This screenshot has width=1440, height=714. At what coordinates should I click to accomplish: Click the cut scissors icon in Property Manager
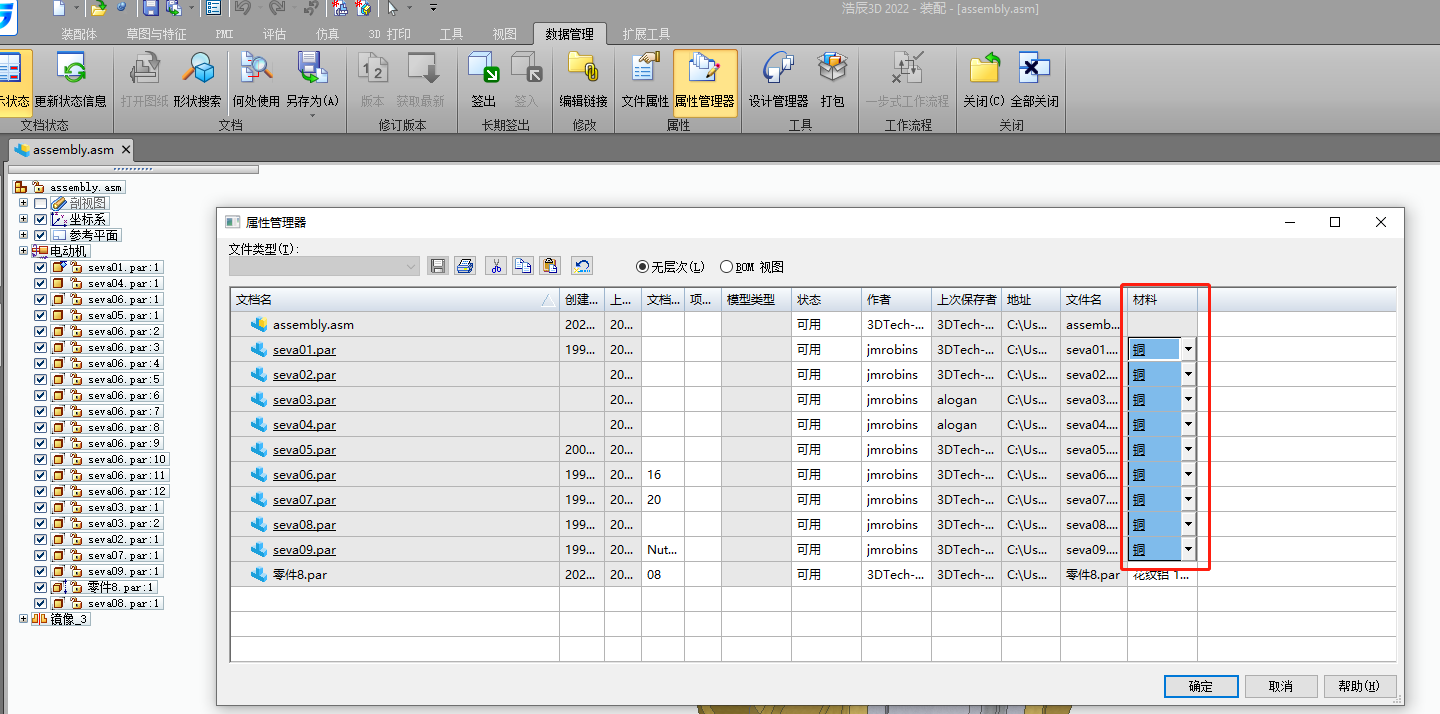point(496,266)
